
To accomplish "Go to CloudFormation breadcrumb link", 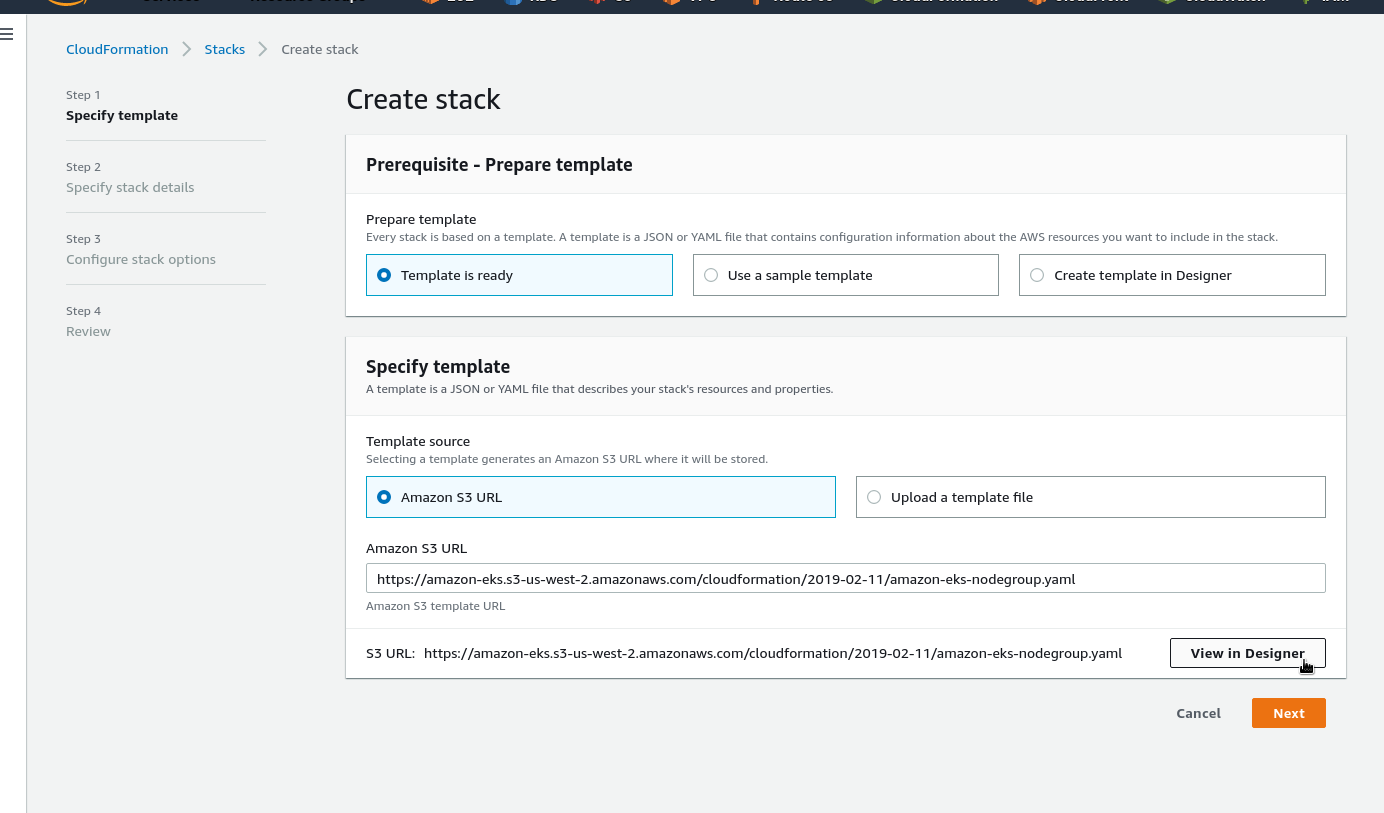I will pyautogui.click(x=117, y=49).
